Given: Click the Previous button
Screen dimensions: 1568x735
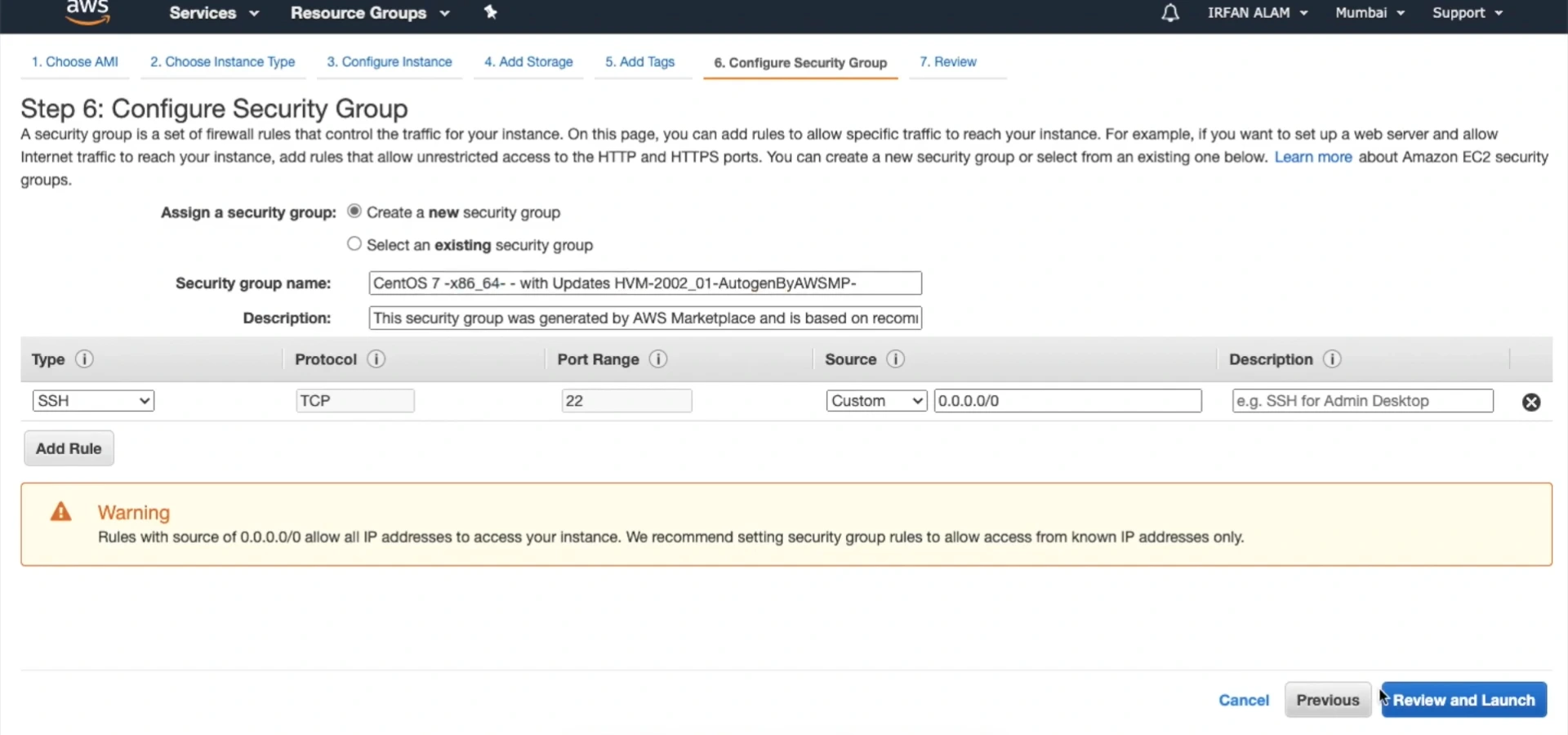Looking at the screenshot, I should 1328,700.
